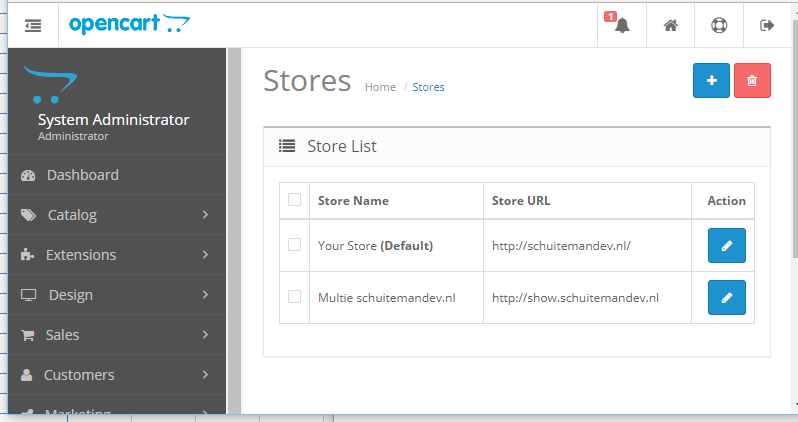Click the Sales cart icon in the sidebar
Viewport: 798px width, 422px height.
point(27,335)
